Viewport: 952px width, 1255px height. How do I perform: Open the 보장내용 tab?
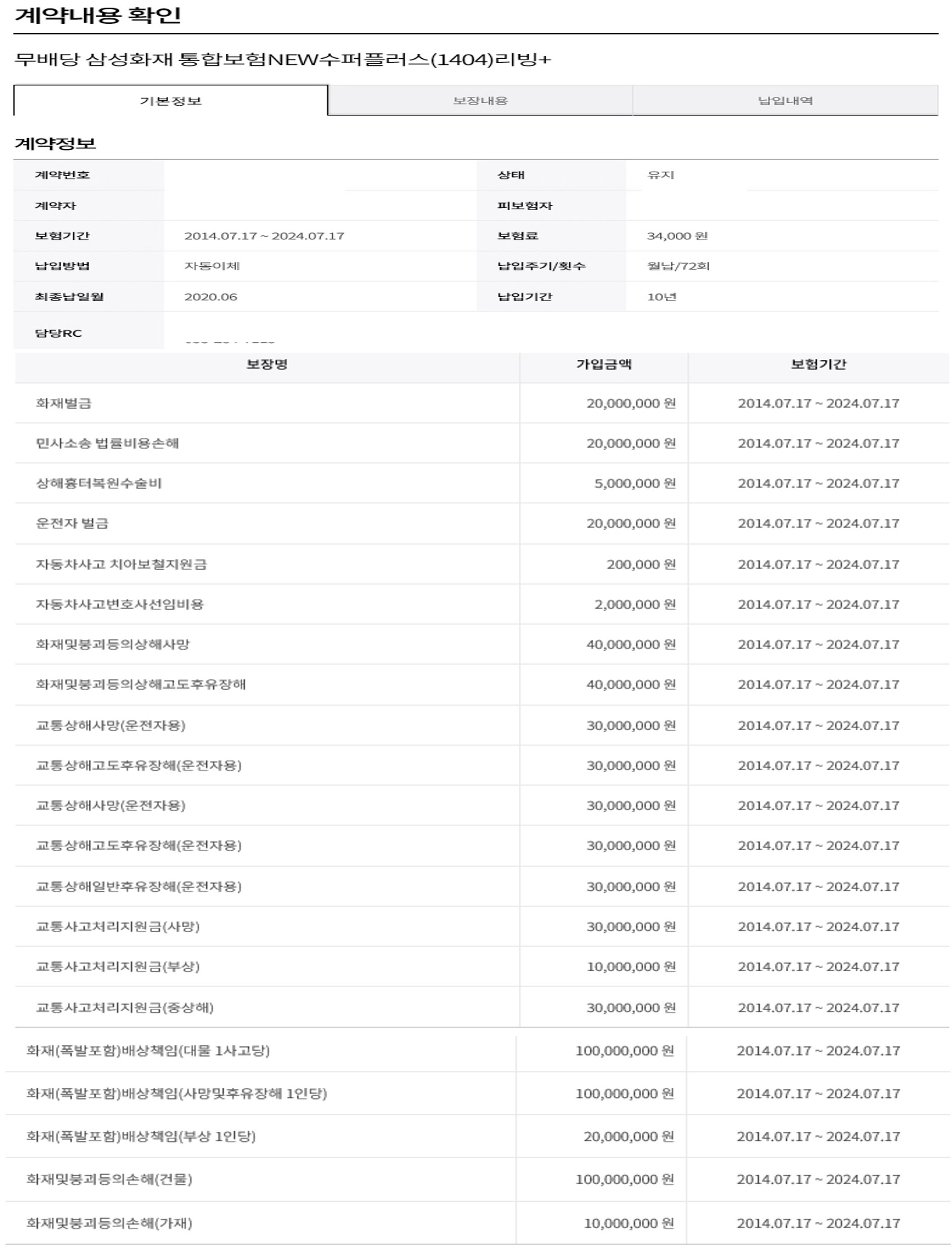(x=480, y=100)
